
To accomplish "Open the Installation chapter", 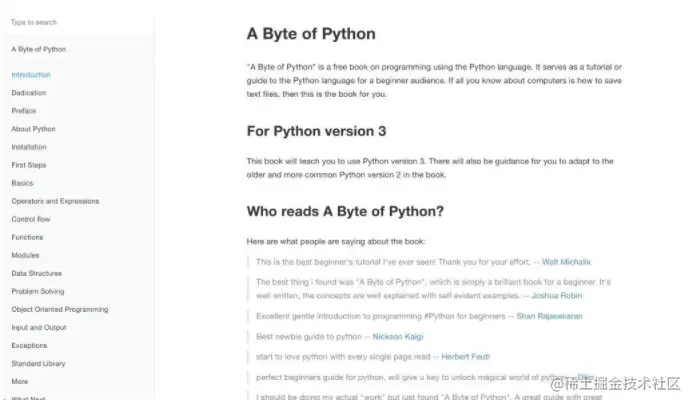I will (x=29, y=147).
